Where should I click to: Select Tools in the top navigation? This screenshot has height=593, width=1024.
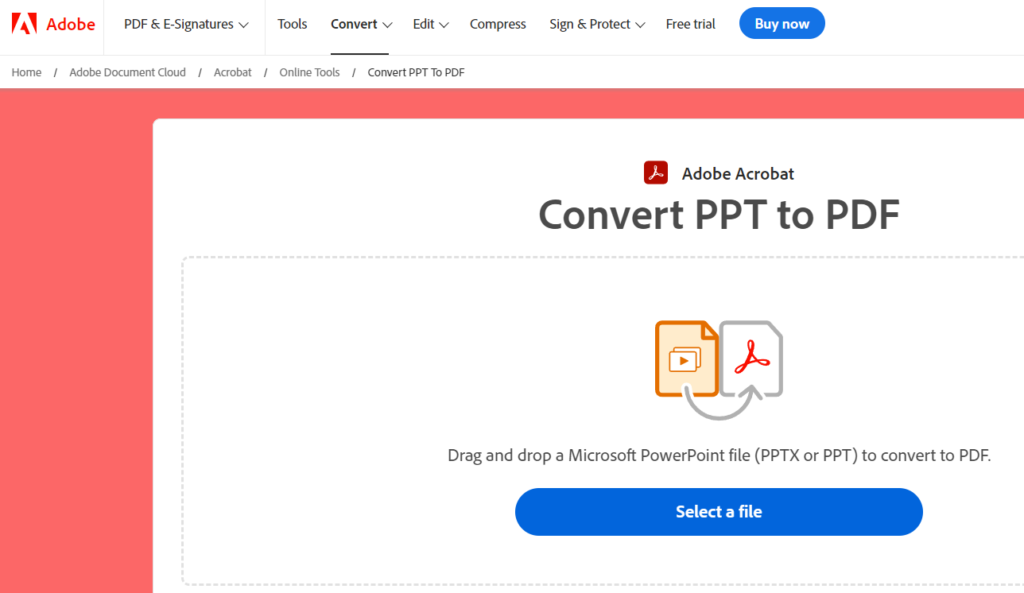292,24
